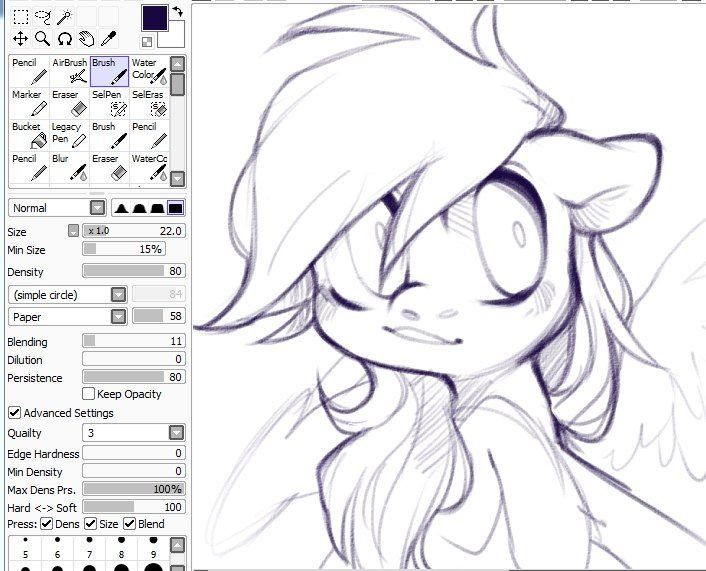The image size is (706, 571).
Task: Choose the Pencil tool in first row
Action: [x=29, y=71]
